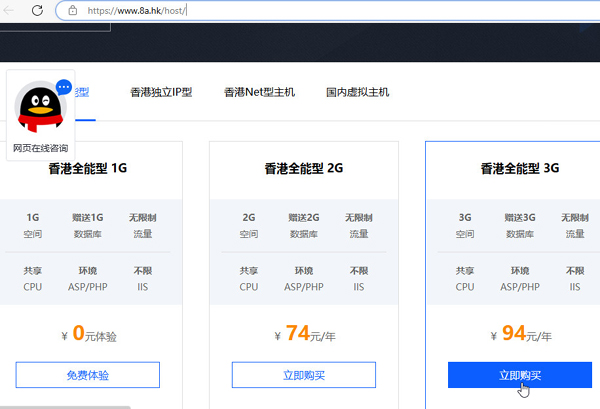Viewport: 600px width, 409px height.
Task: Switch to 国内虚拟主机 tab
Action: pyautogui.click(x=358, y=92)
